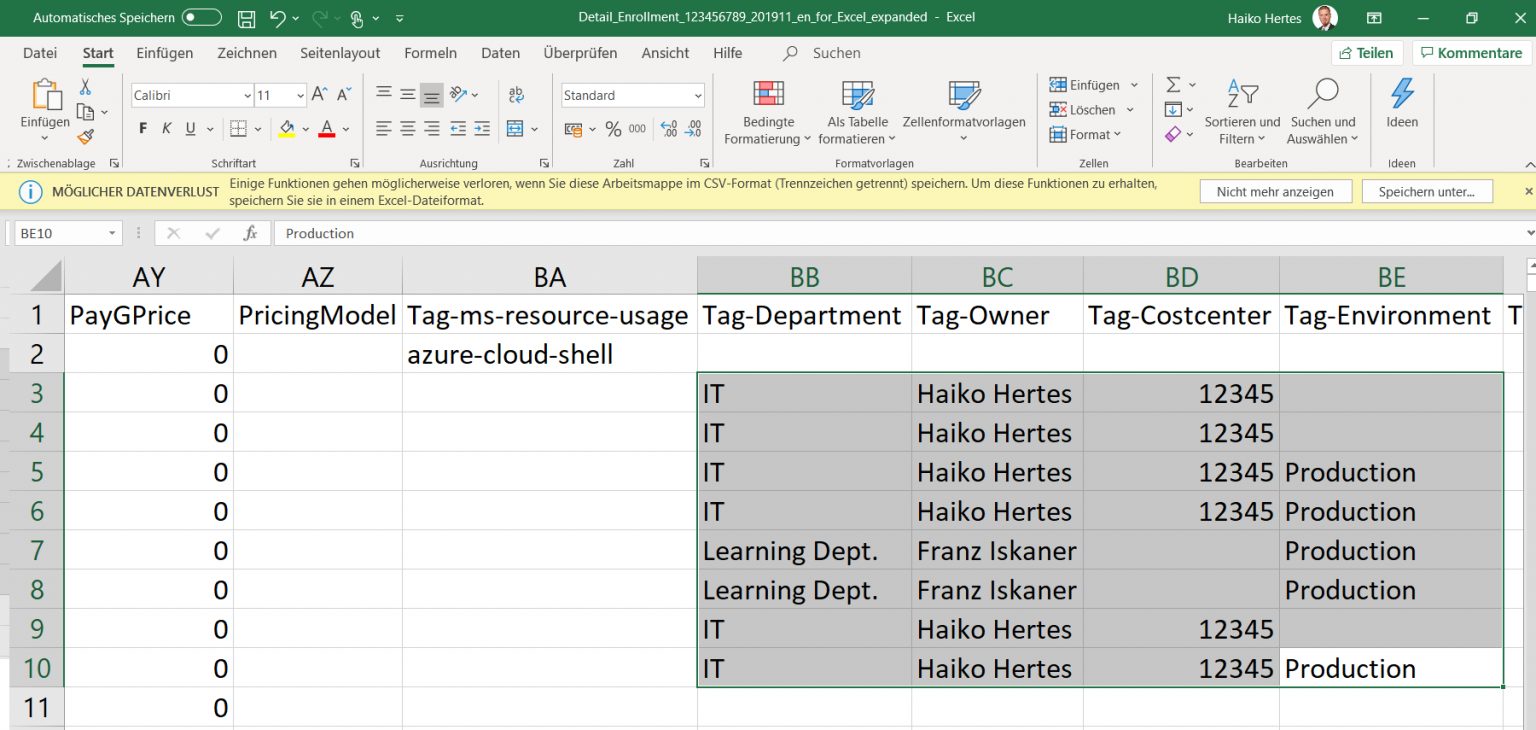
Task: Toggle the Automatisches Speichern switch
Action: point(201,18)
